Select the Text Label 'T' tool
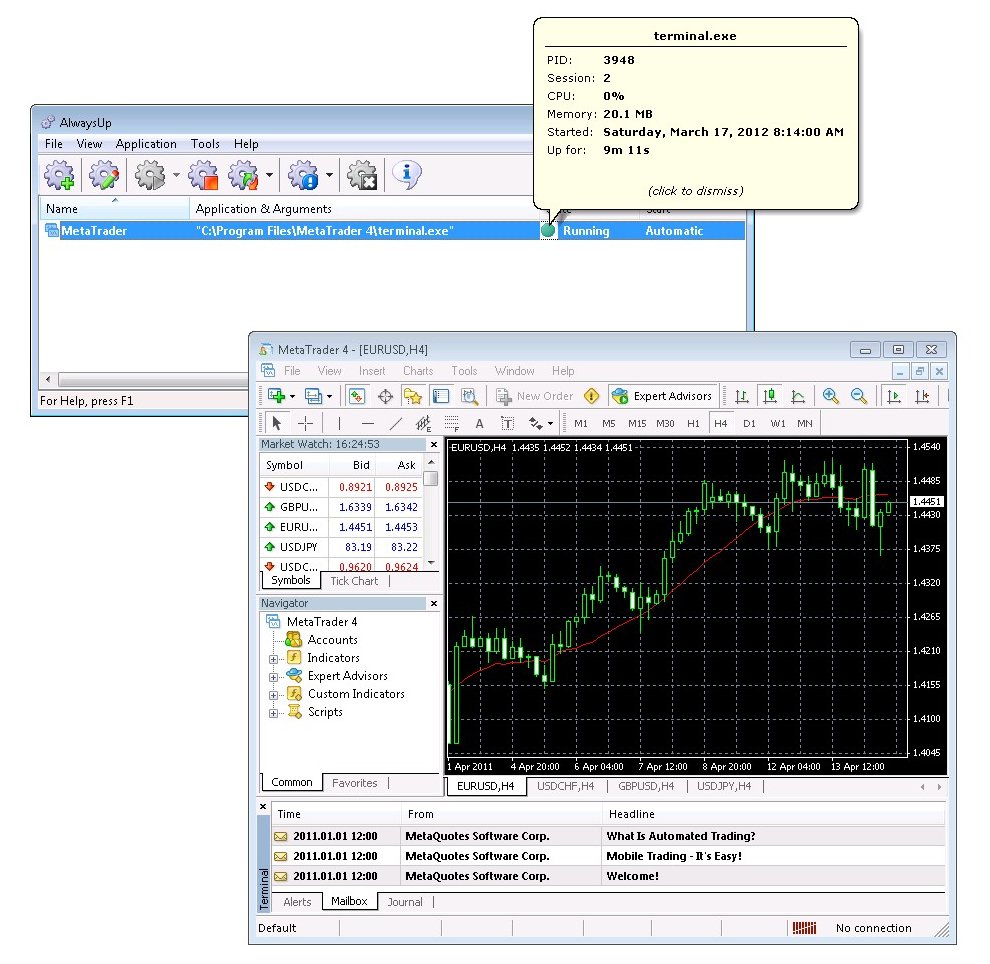This screenshot has width=990, height=964. point(507,423)
